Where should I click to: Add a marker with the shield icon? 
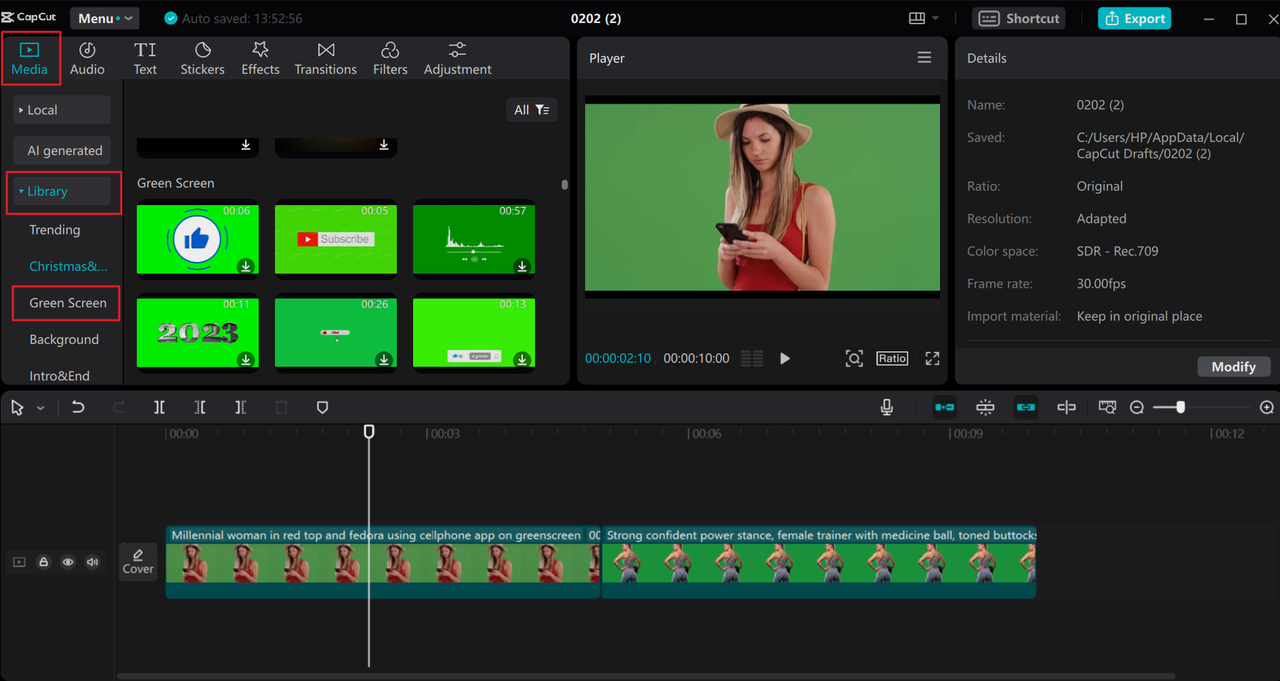(322, 407)
